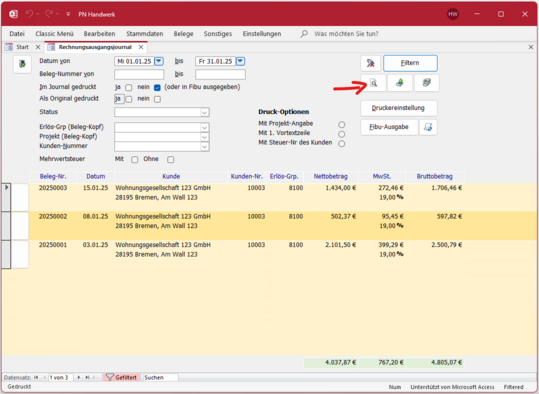Viewport: 539px width, 394px height.
Task: Click the print preview magnifier icon
Action: pyautogui.click(x=373, y=83)
